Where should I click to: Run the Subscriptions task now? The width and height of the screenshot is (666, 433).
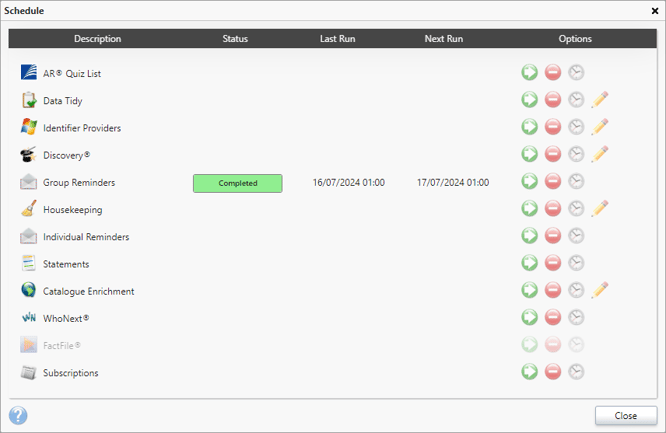pos(529,372)
